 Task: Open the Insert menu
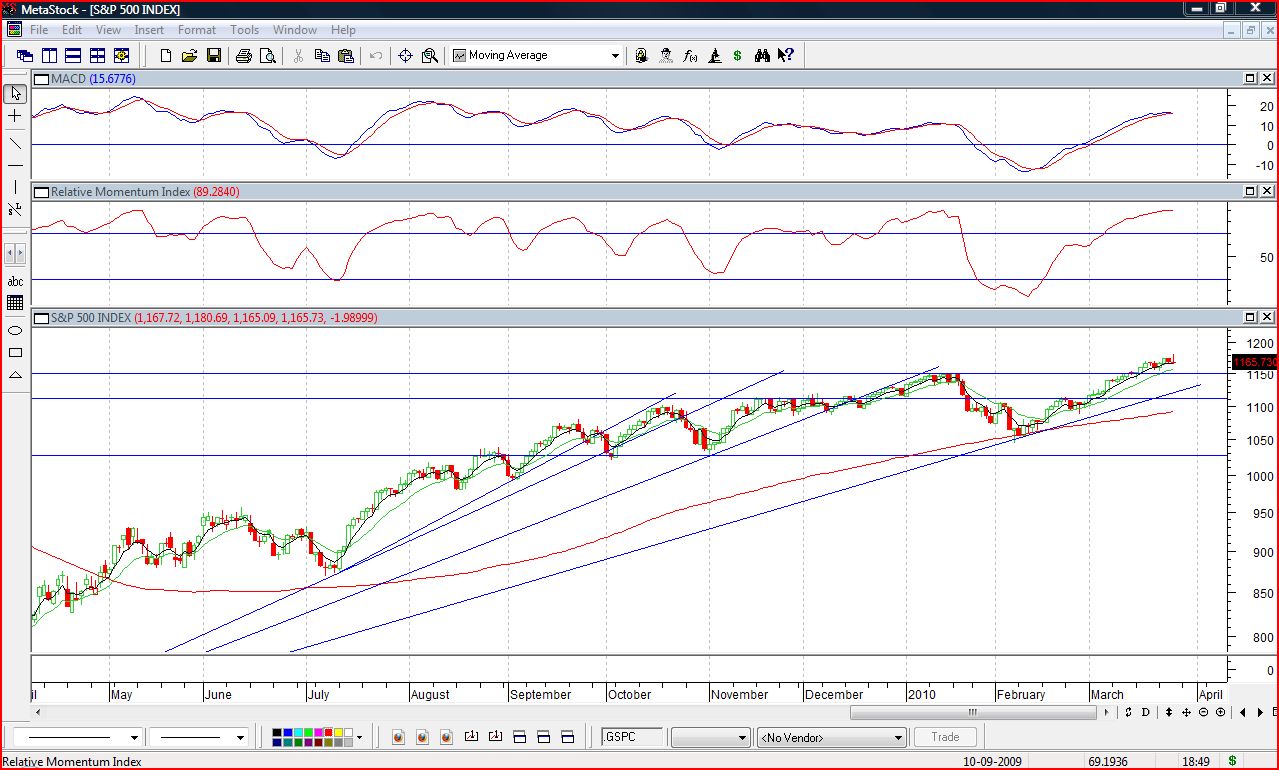point(149,30)
